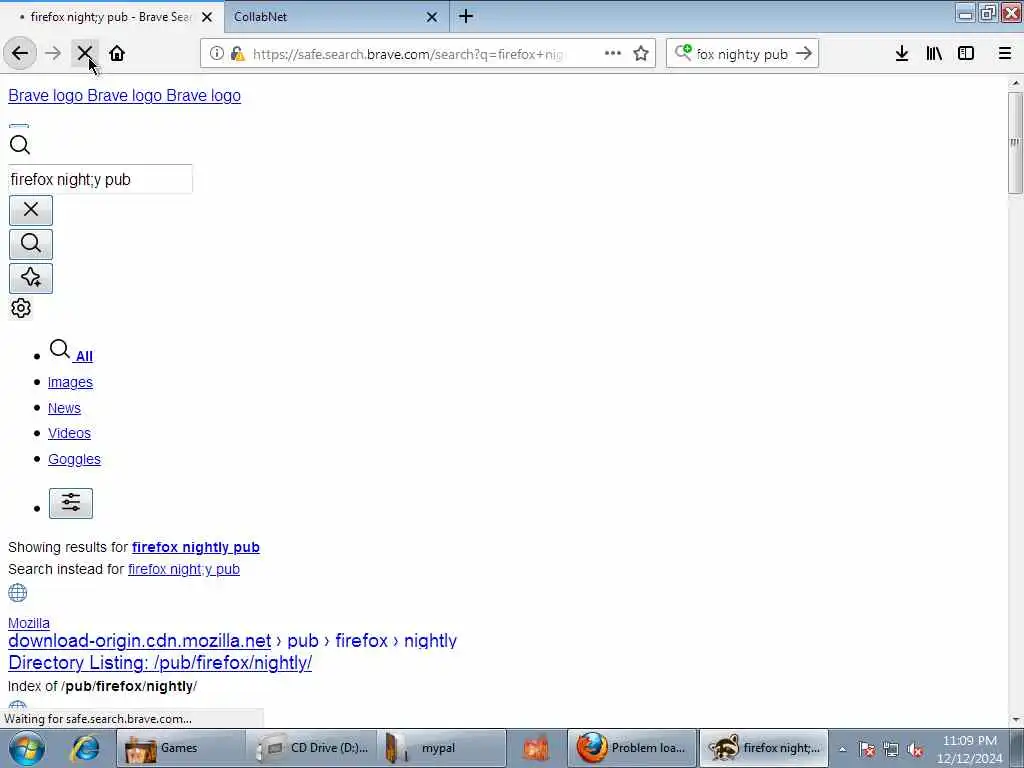The image size is (1024, 768).
Task: Show site information icon in address bar
Action: click(216, 54)
